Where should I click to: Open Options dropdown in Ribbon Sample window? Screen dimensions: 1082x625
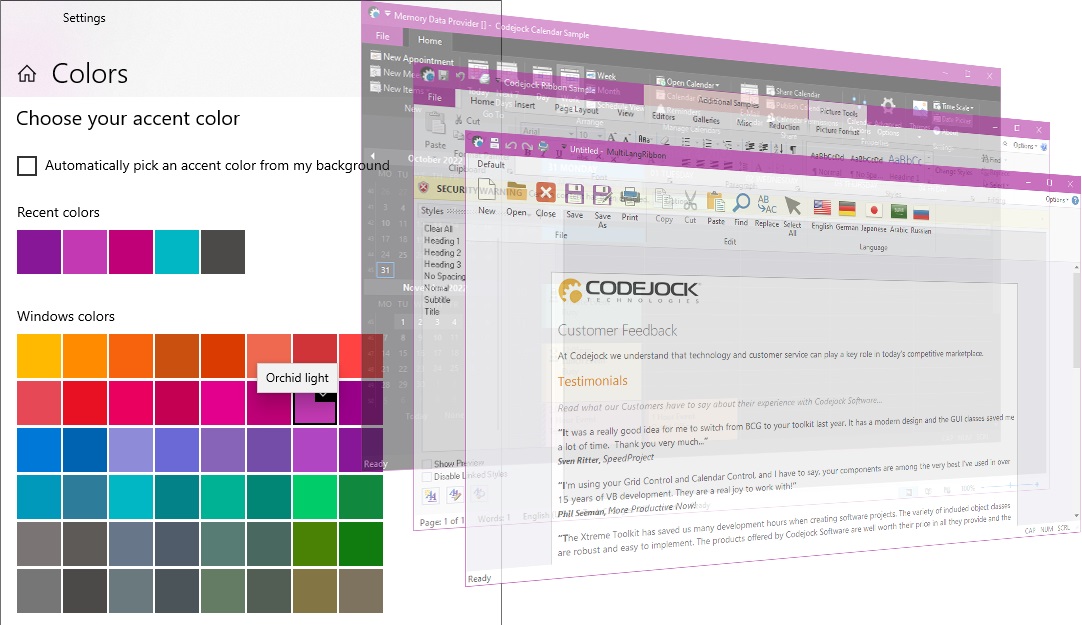tap(1024, 146)
